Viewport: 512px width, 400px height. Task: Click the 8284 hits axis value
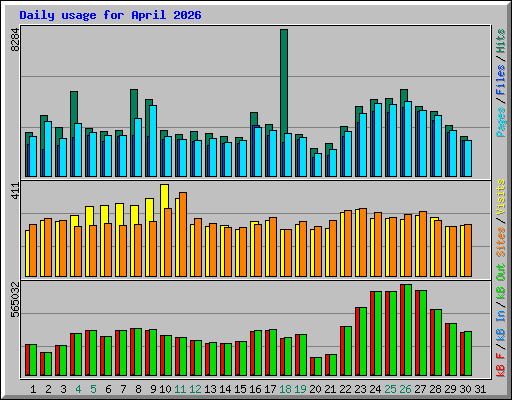tap(15, 40)
